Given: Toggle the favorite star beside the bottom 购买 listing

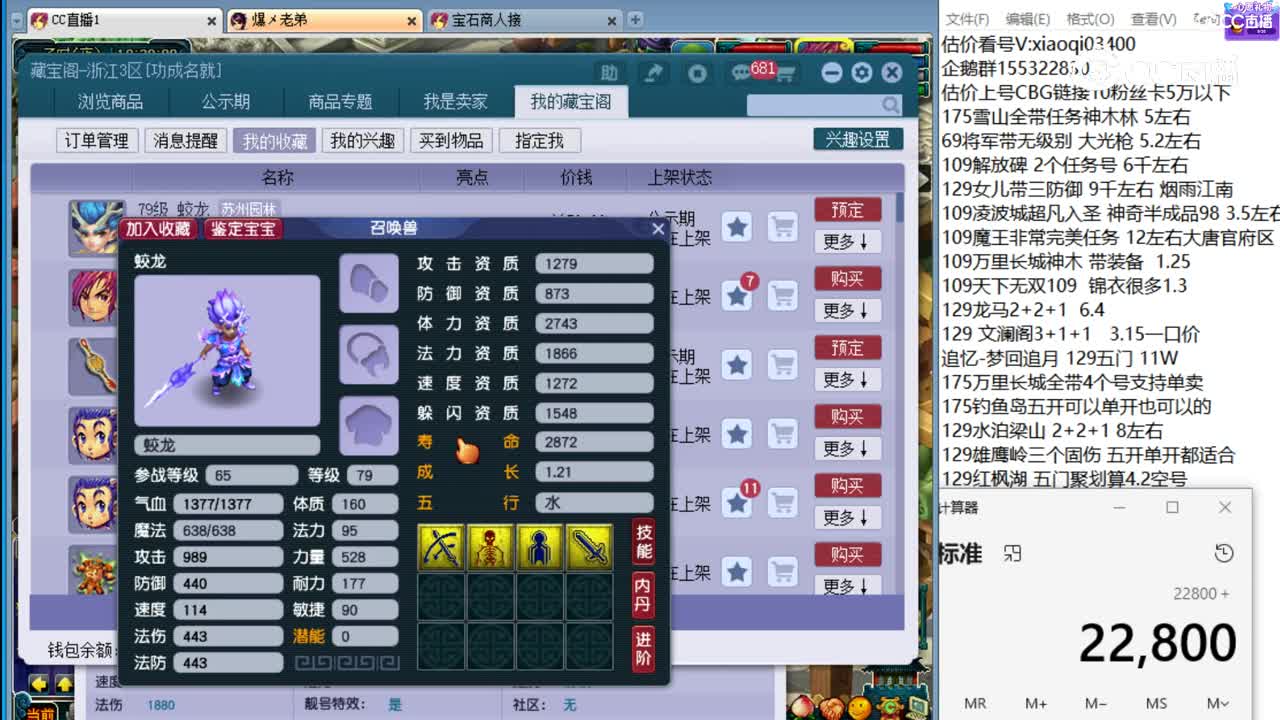Looking at the screenshot, I should (737, 573).
